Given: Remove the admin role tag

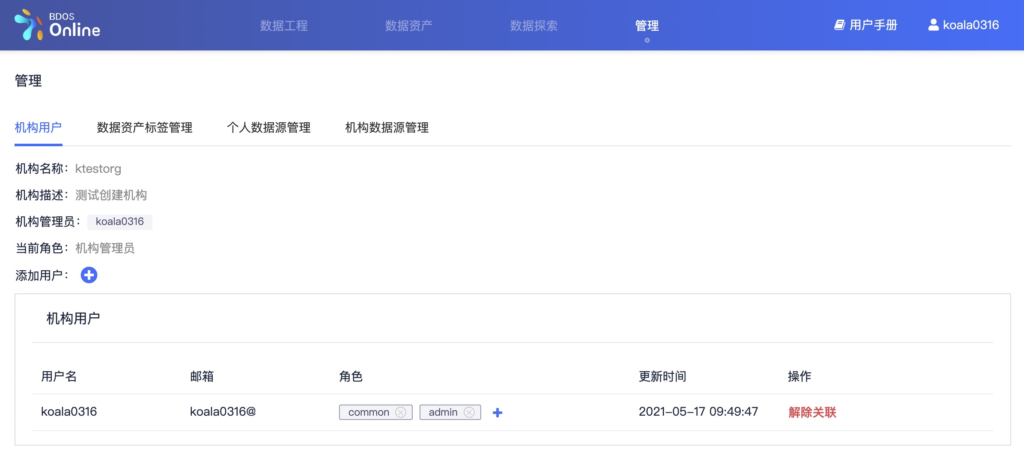Looking at the screenshot, I should [x=469, y=412].
